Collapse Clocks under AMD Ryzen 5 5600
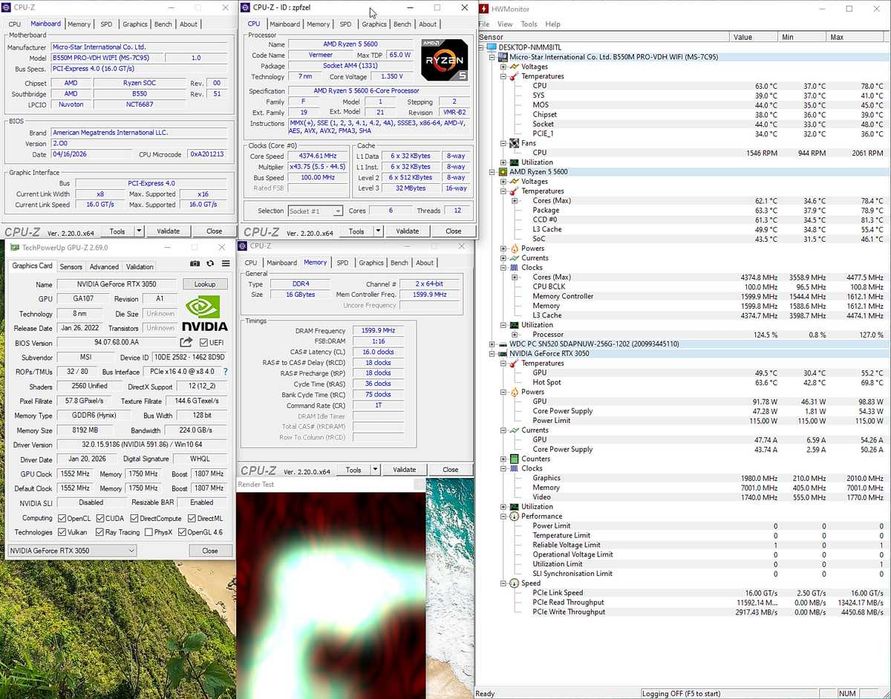Screen dimensions: 891x699 (x=503, y=268)
